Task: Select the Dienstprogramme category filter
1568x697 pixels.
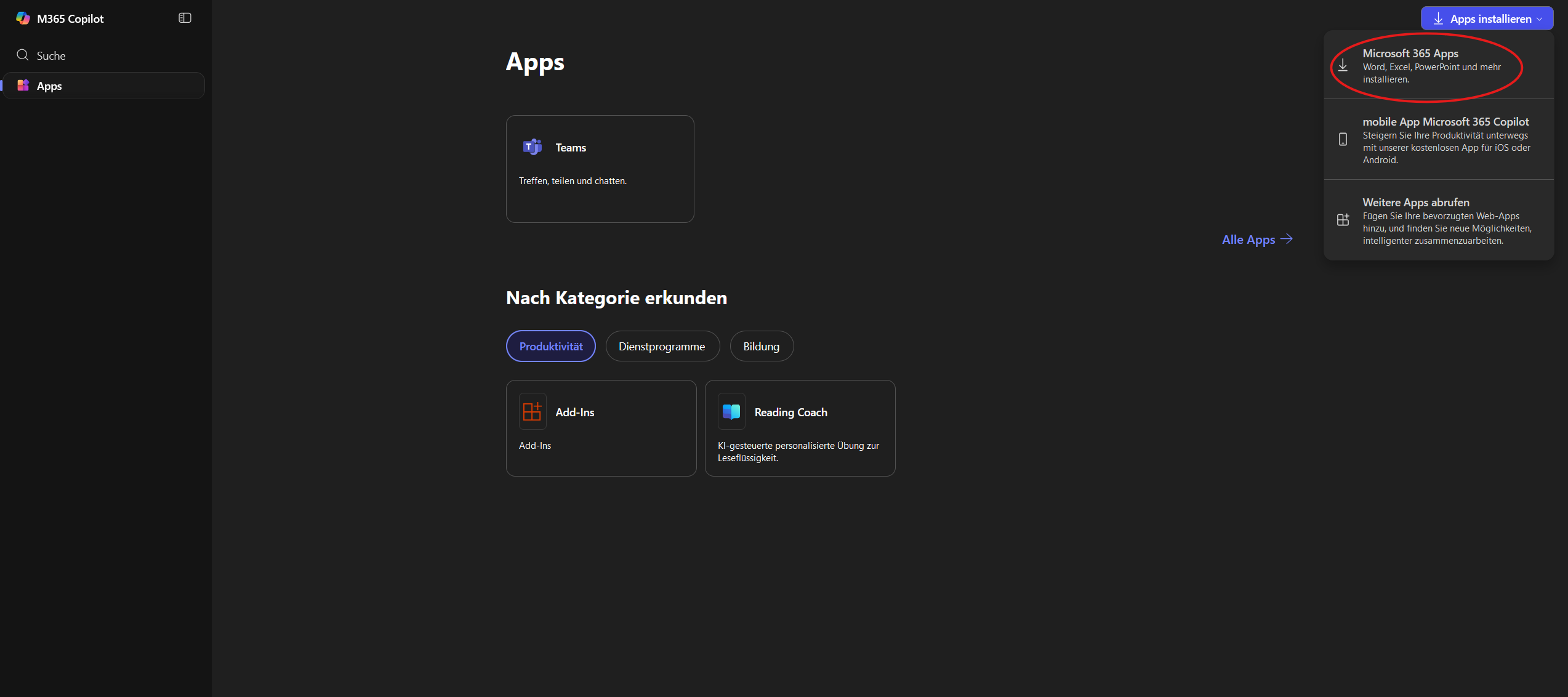Action: click(x=662, y=346)
